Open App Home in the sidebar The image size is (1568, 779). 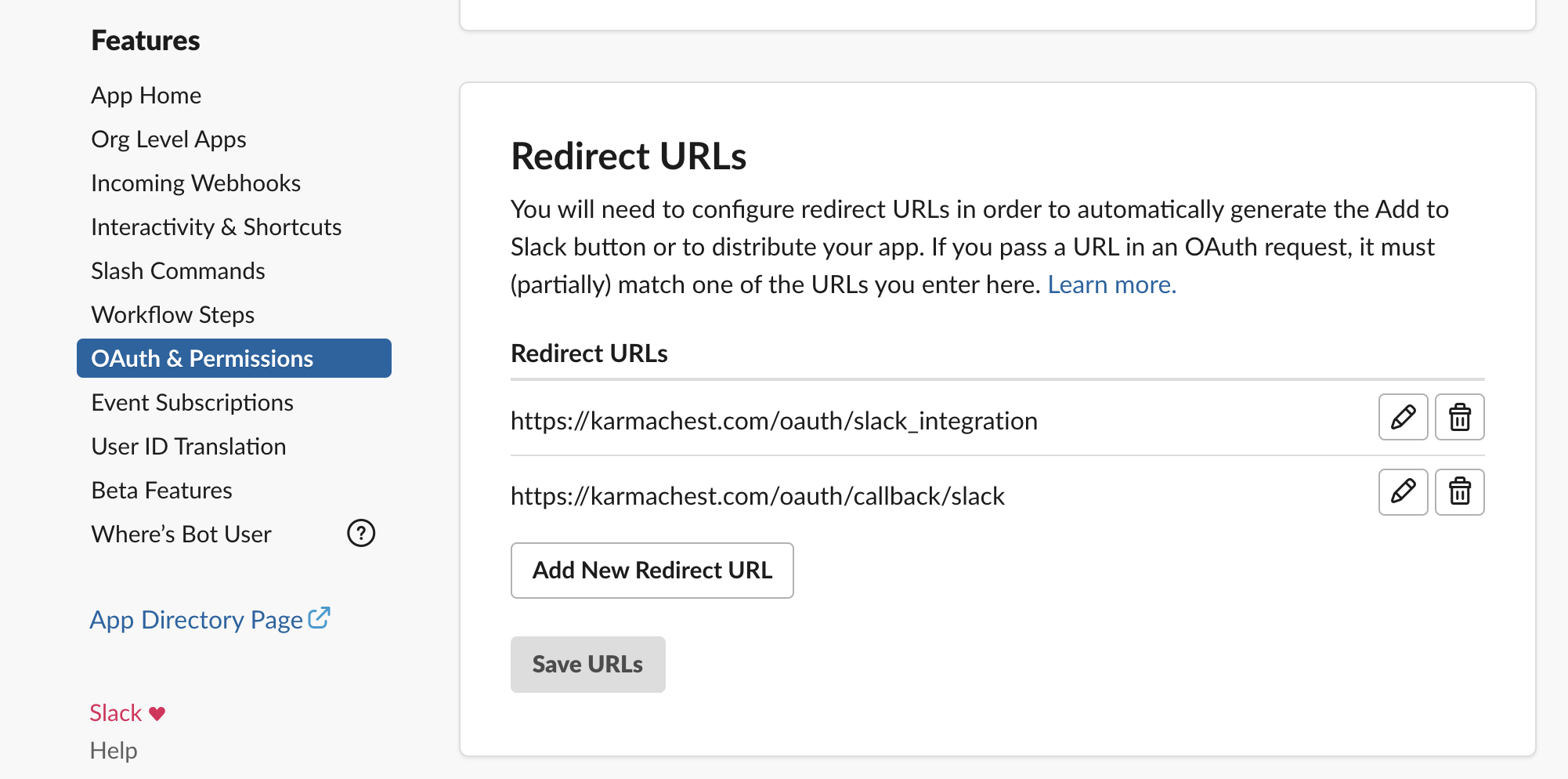pos(146,96)
